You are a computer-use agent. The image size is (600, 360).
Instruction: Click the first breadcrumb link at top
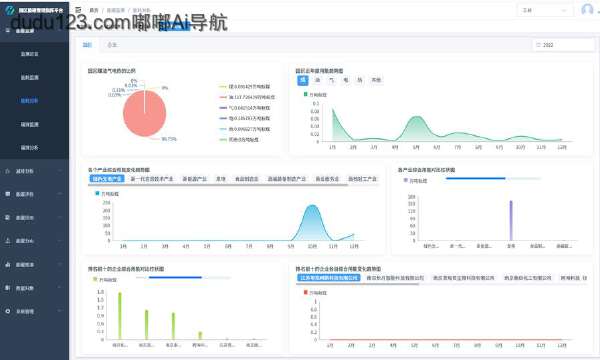94,10
